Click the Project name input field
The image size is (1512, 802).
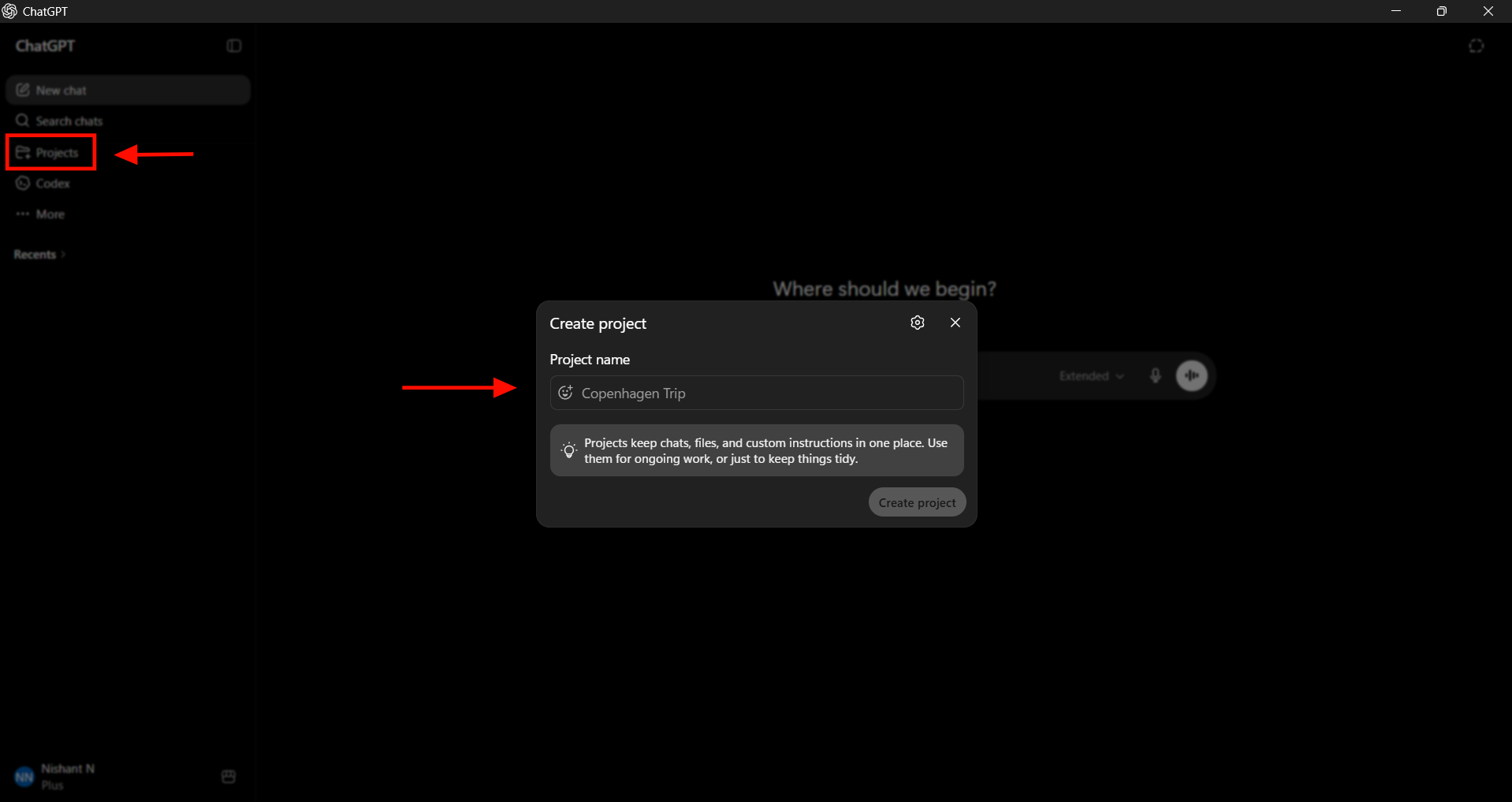(757, 393)
